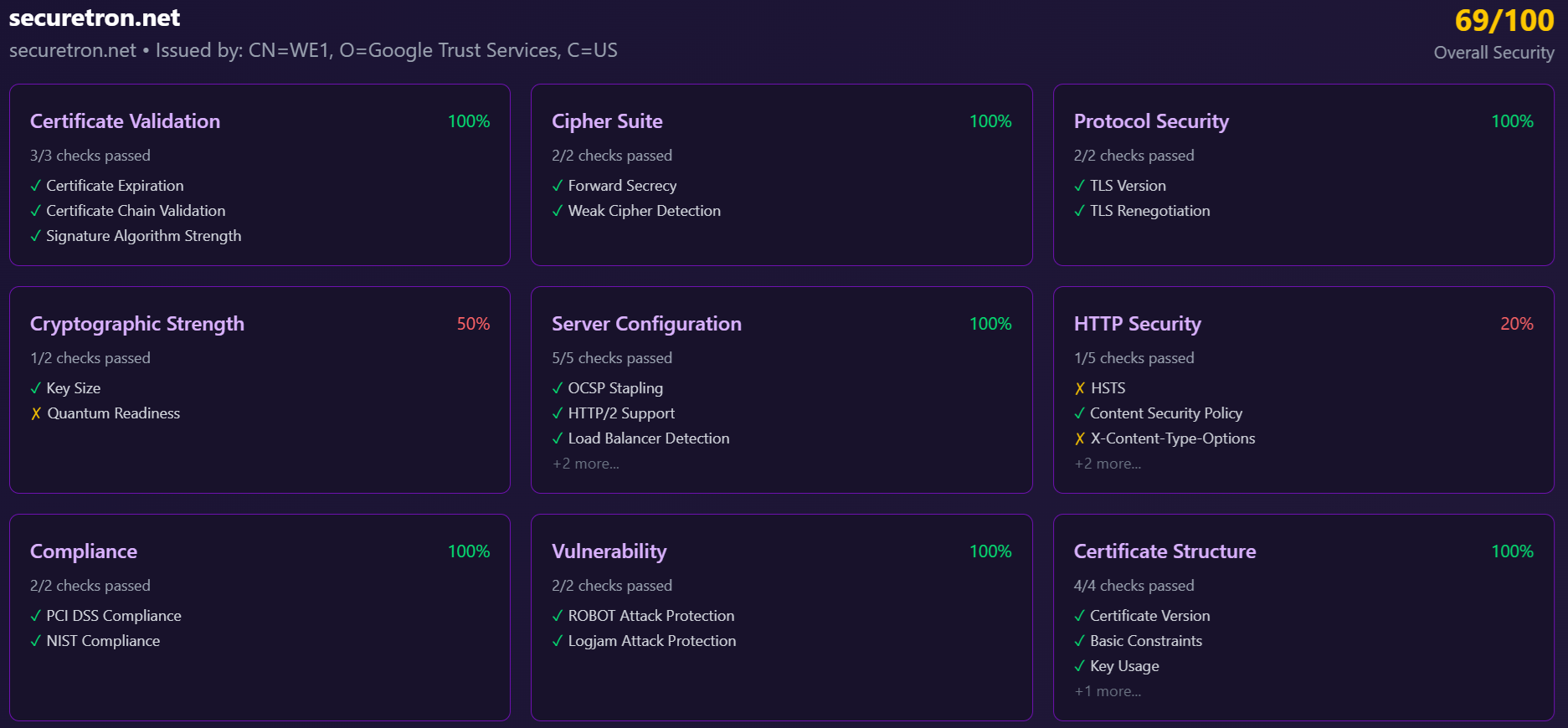Viewport: 1568px width, 728px height.
Task: Click the X mark next to X-Content-Type-Options
Action: point(1080,438)
